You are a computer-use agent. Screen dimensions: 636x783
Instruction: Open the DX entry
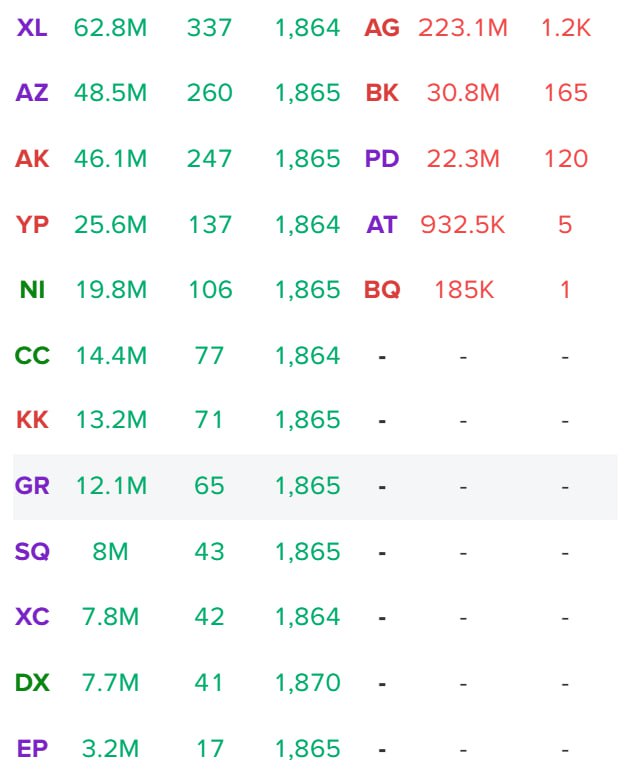tap(32, 683)
